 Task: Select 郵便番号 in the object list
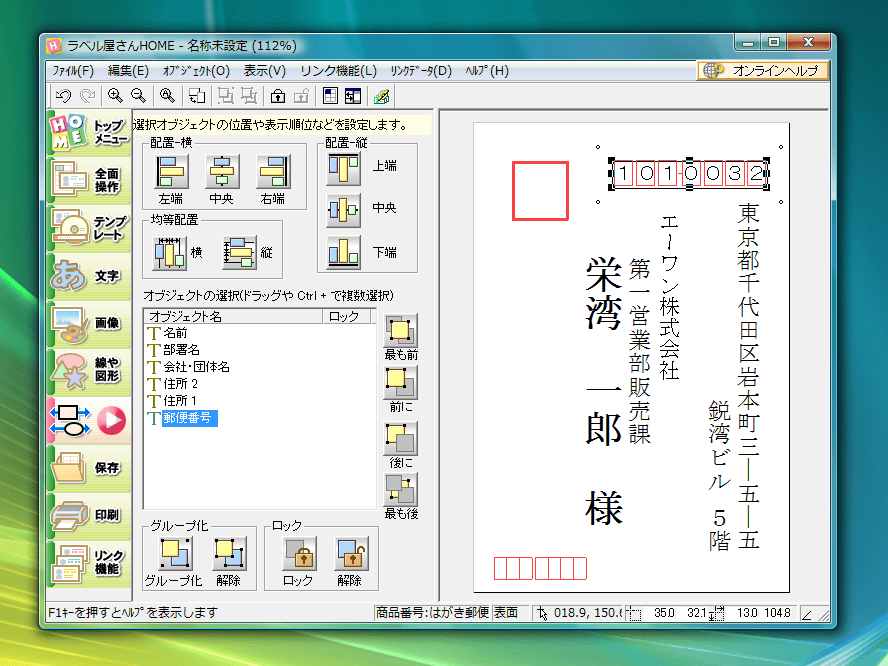189,418
